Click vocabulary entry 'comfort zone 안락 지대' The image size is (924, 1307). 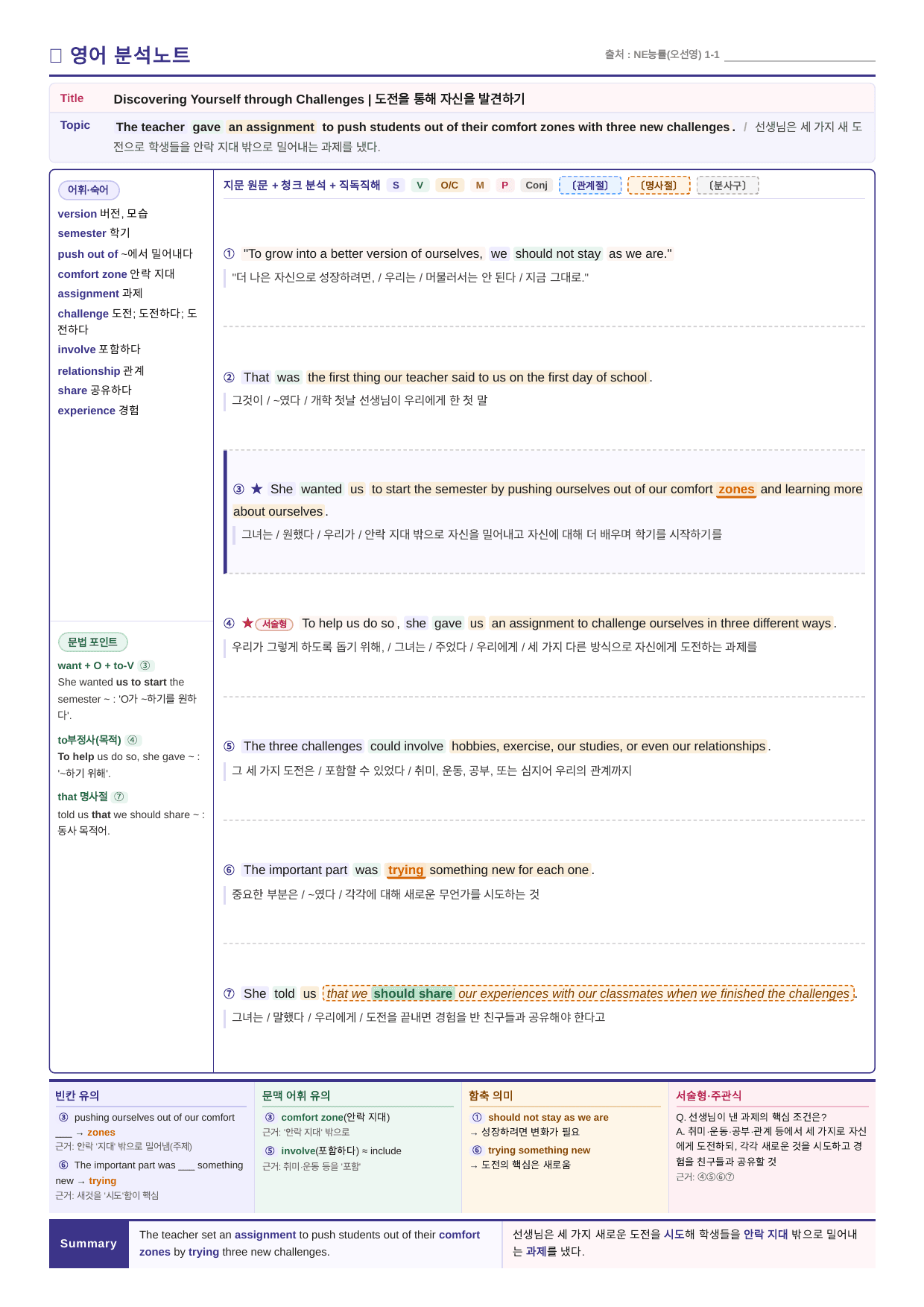116,274
